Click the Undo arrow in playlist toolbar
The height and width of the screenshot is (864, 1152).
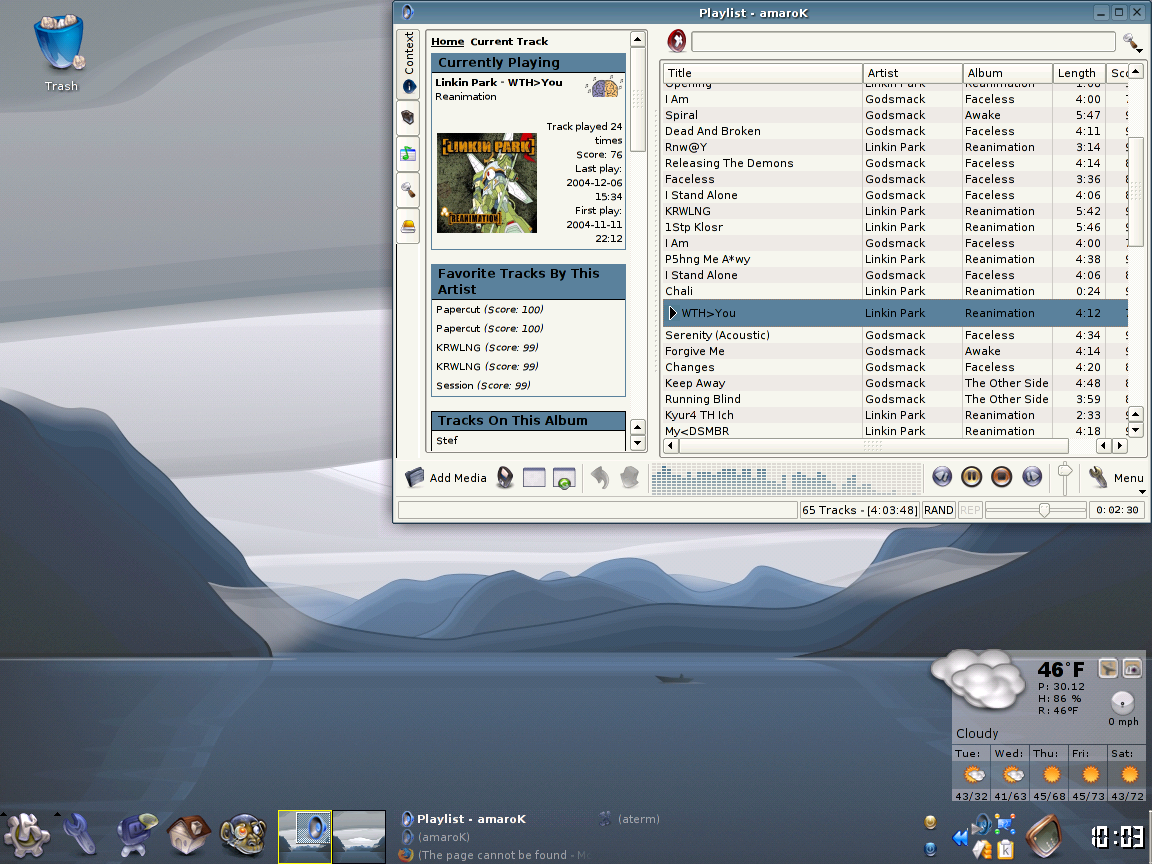[x=600, y=478]
